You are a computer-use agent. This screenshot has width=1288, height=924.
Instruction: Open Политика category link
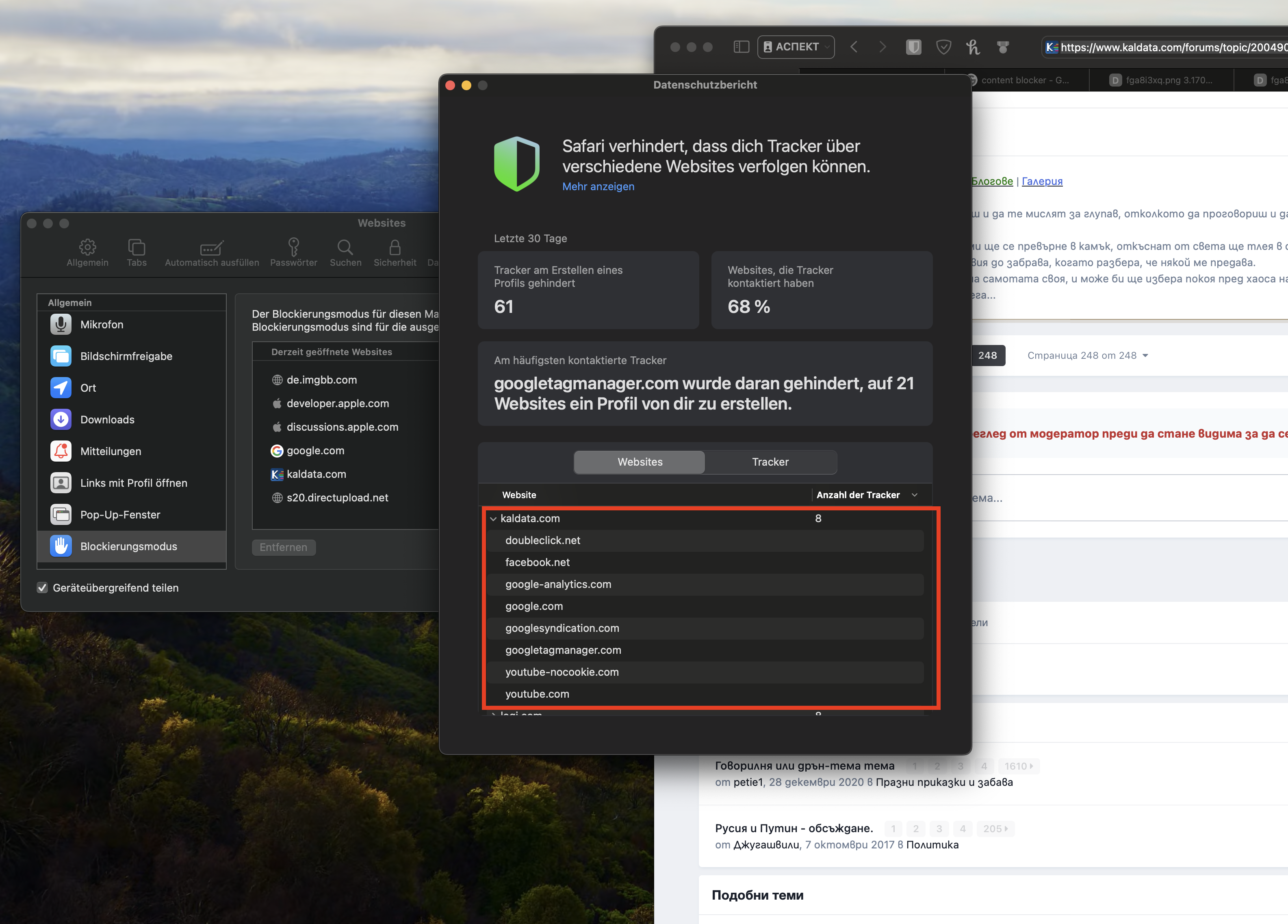[932, 844]
